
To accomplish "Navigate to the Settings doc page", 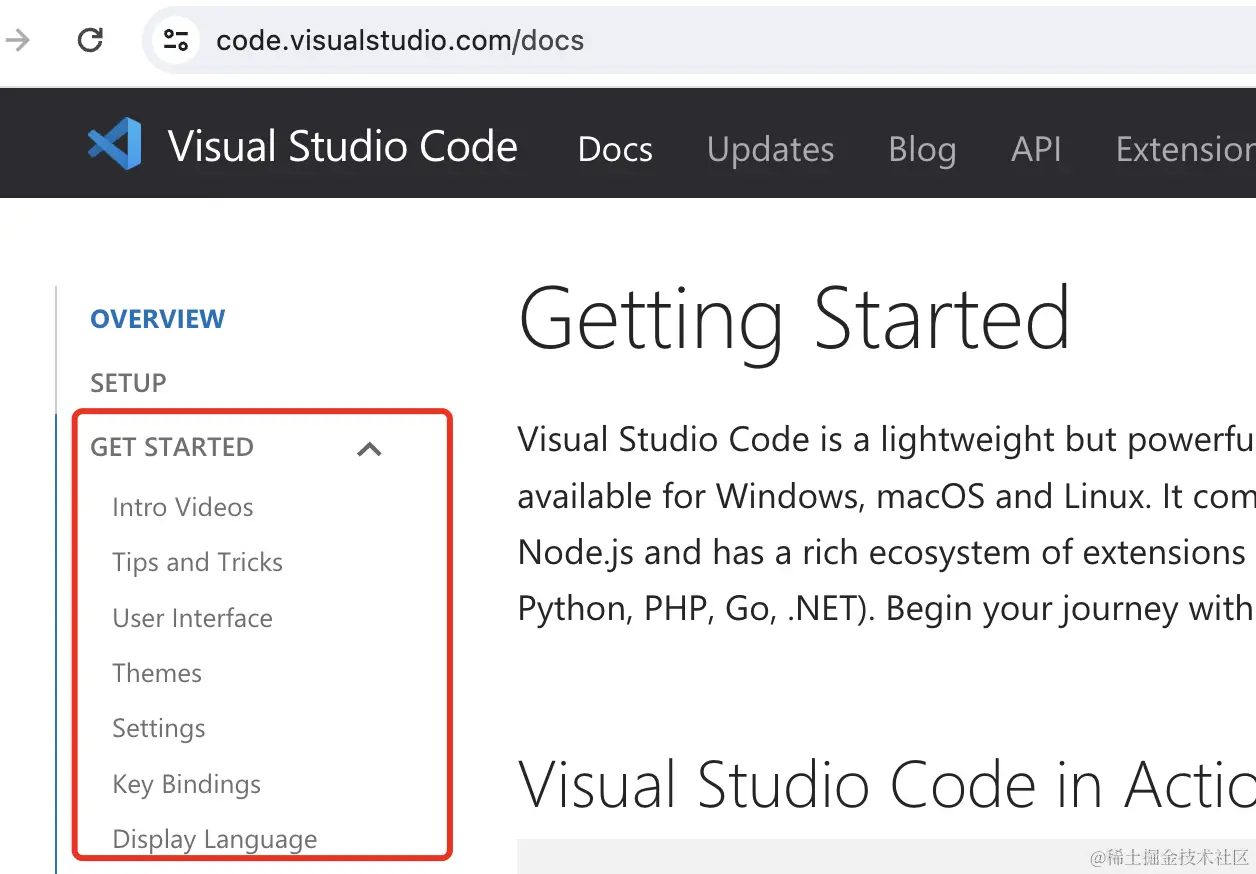I will pyautogui.click(x=159, y=728).
